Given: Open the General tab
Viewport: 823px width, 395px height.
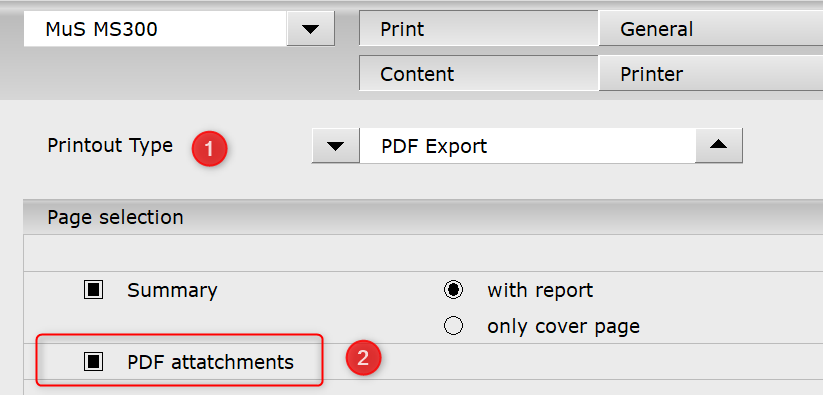Looking at the screenshot, I should pyautogui.click(x=711, y=28).
